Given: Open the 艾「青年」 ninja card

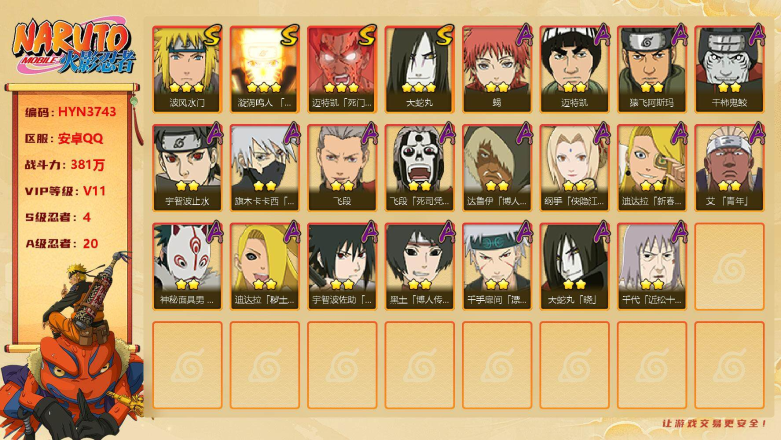Looking at the screenshot, I should 729,168.
